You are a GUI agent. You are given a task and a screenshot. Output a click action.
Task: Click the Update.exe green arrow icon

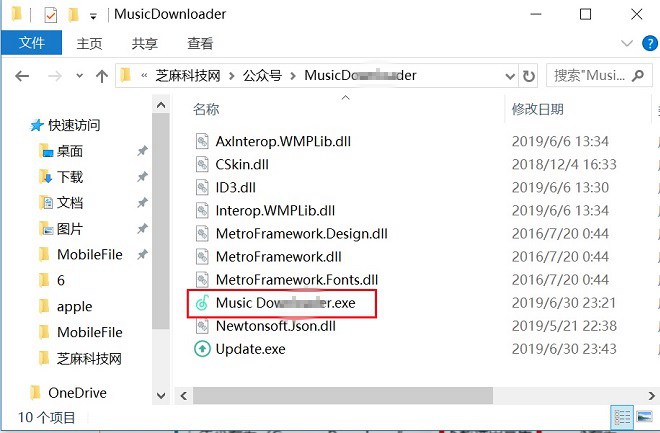pyautogui.click(x=202, y=349)
